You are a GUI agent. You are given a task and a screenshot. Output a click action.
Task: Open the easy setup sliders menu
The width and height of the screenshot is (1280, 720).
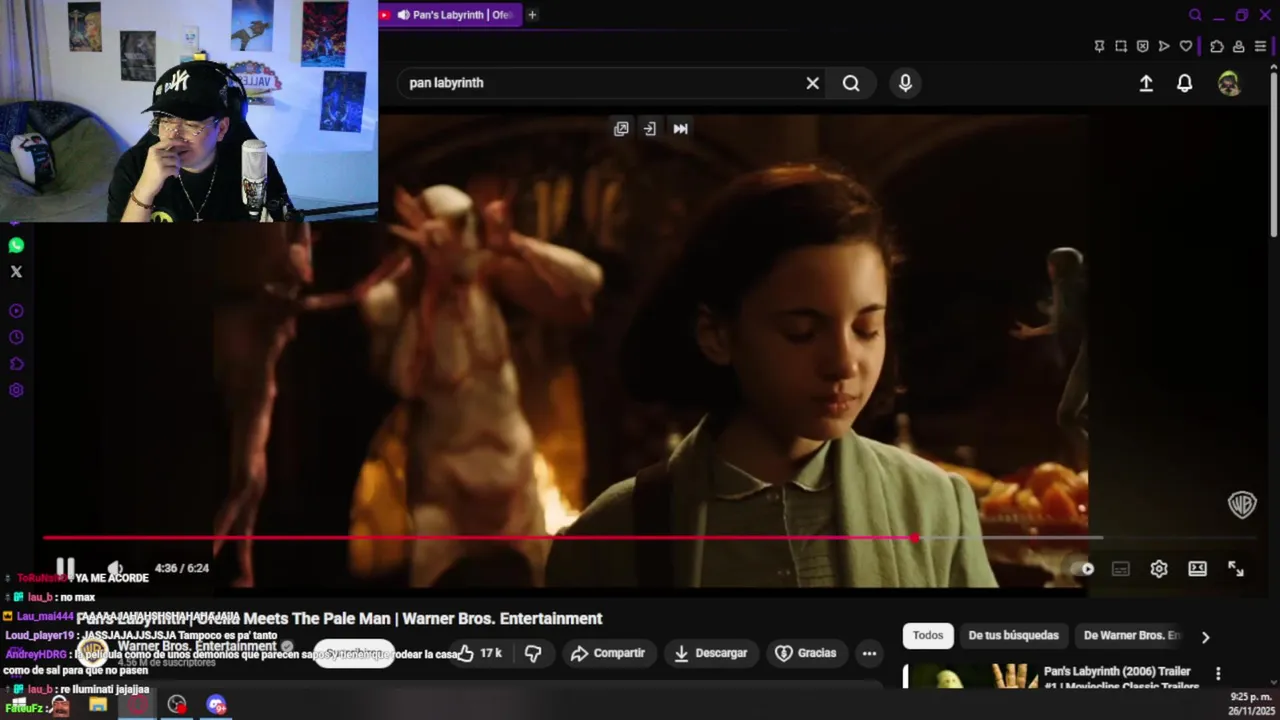1260,46
